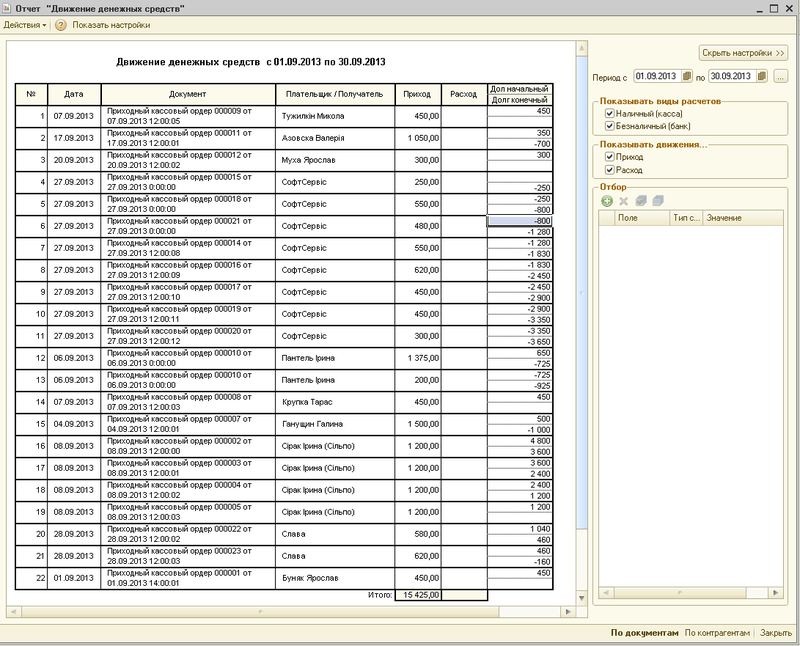Uncheck the Наличный (касса) checkbox
Screen dimensions: 800x646
click(609, 114)
